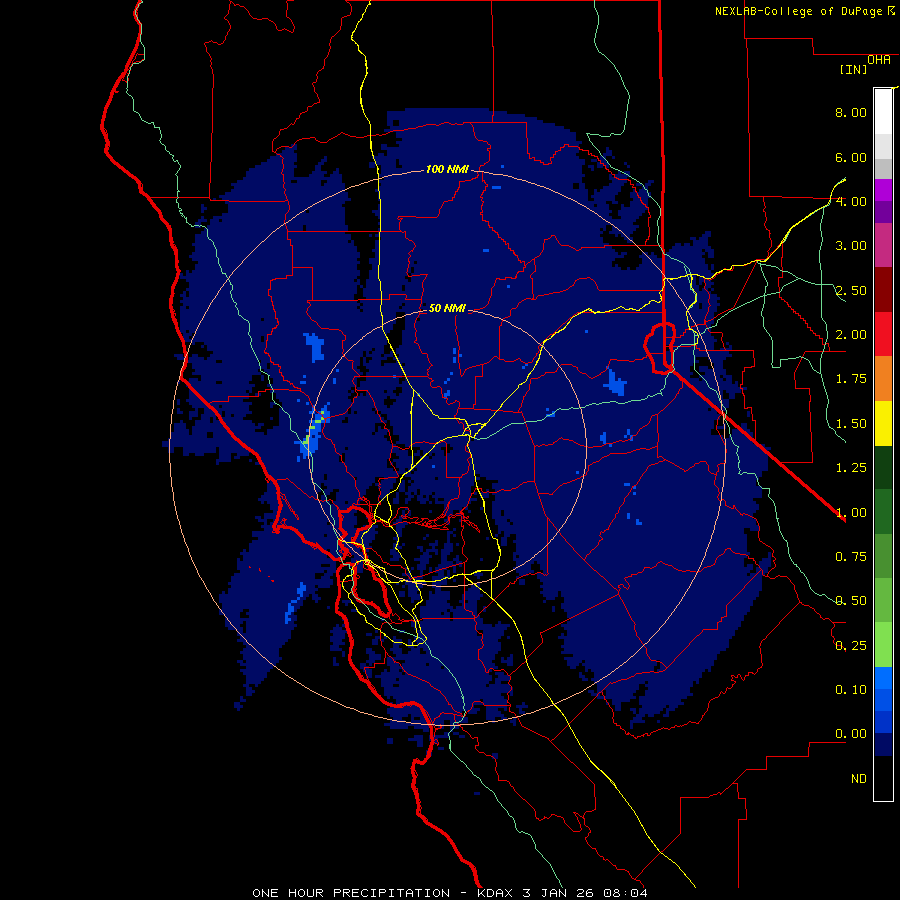
Task: Select the bright magenta swatch in the scale
Action: (x=883, y=190)
